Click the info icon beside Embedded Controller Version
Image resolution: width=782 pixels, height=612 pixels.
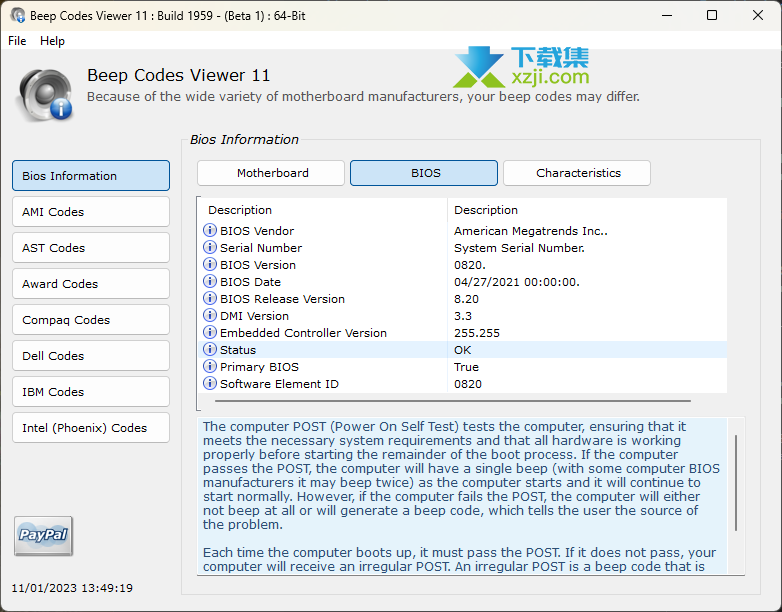tap(209, 332)
